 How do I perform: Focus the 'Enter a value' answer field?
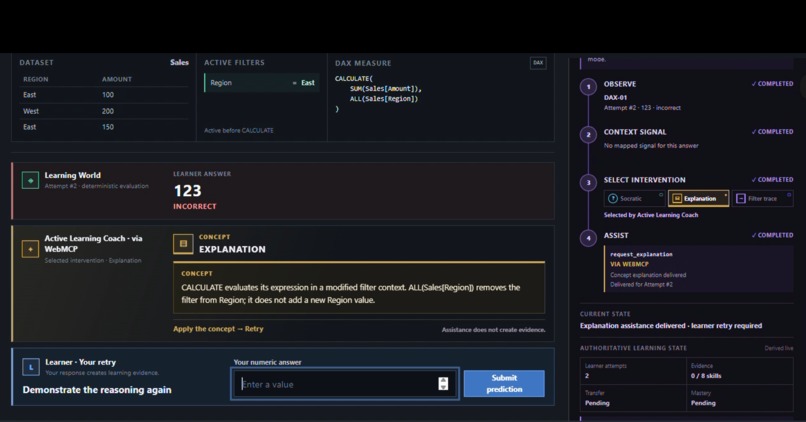click(344, 384)
